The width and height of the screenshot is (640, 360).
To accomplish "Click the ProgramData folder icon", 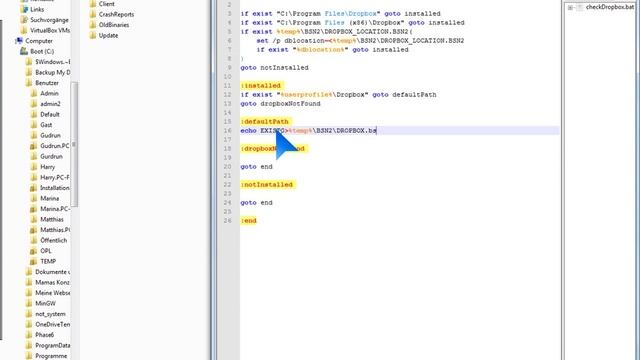I will click(29, 345).
